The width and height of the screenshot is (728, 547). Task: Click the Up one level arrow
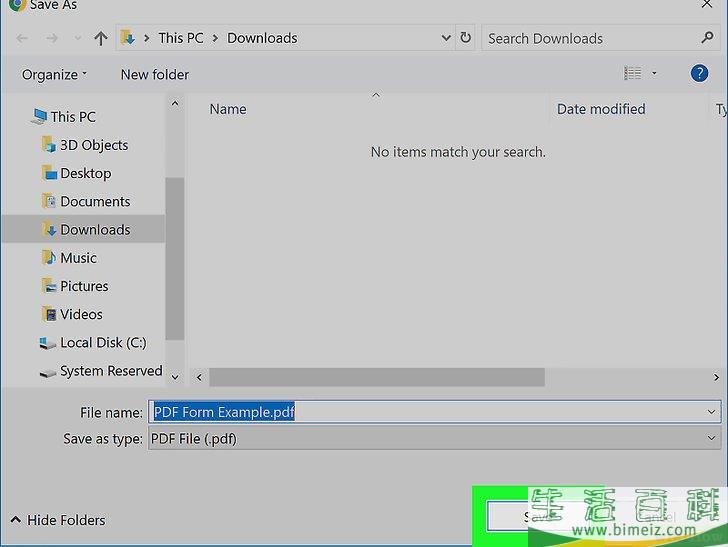coord(100,39)
